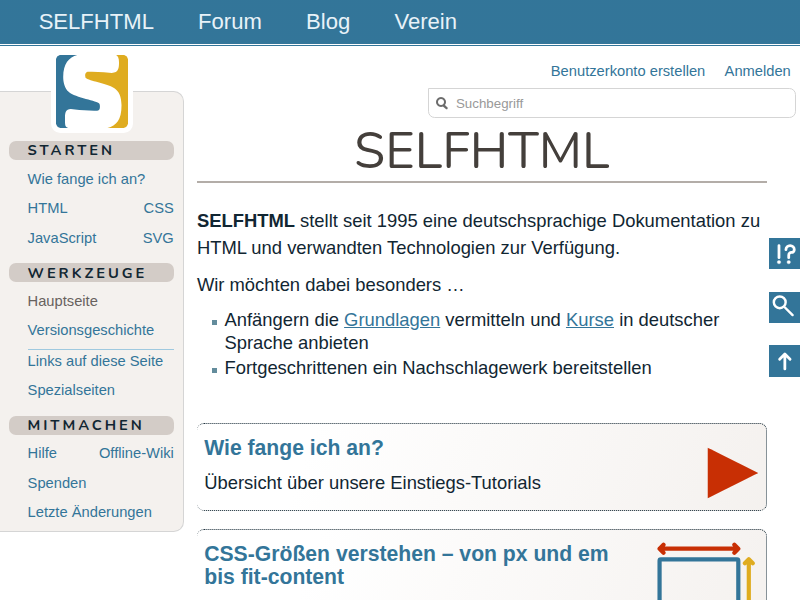Click text 'Übersicht über unsere Einstiegs-Tutorials'
Image resolution: width=800 pixels, height=600 pixels.
point(372,483)
